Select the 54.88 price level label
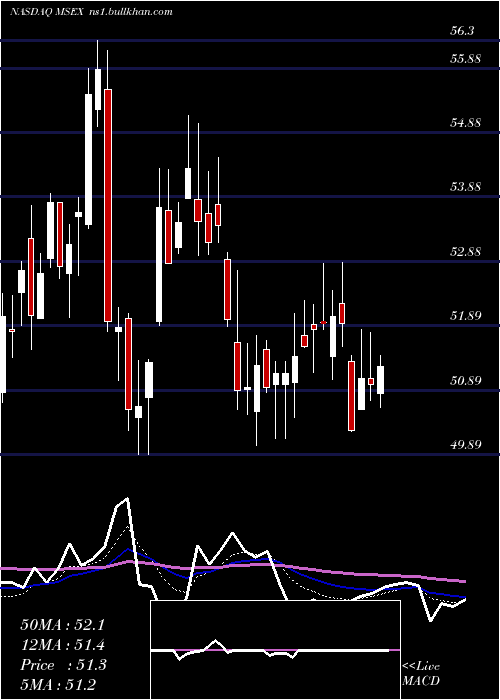This screenshot has width=500, height=700. pos(466,122)
